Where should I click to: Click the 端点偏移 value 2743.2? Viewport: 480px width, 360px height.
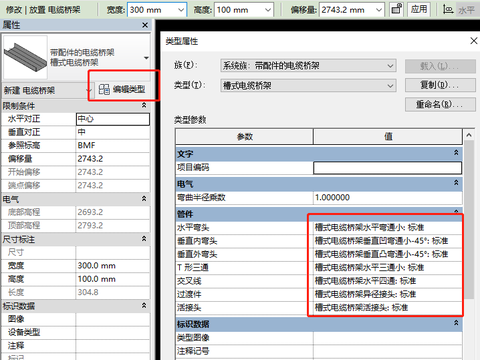coord(113,186)
